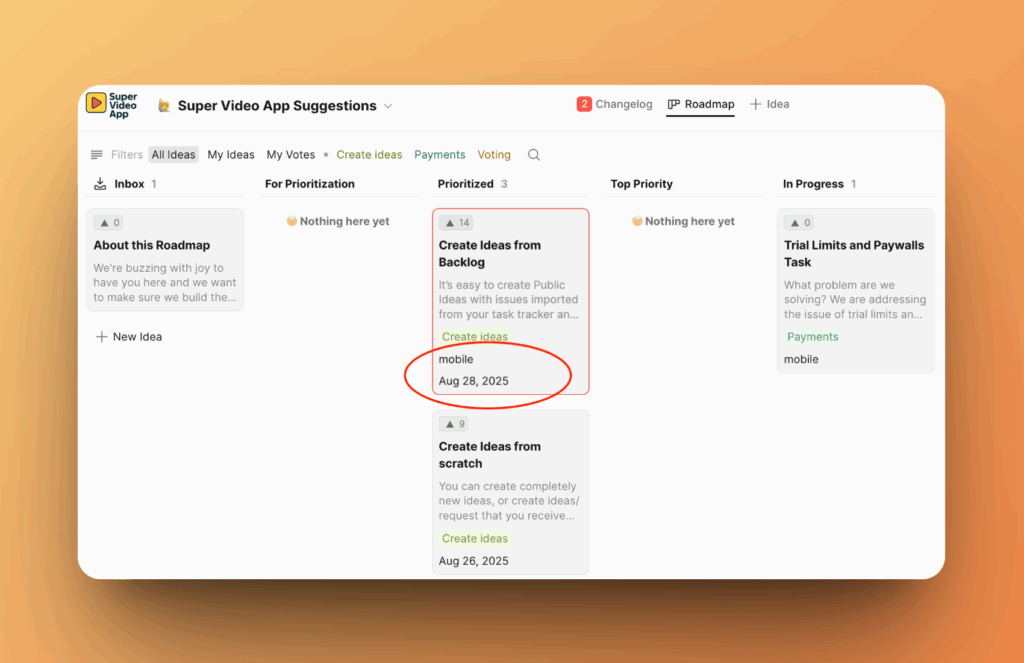Expand the Super Video App Suggestions dropdown
Viewport: 1024px width, 663px height.
click(x=388, y=106)
